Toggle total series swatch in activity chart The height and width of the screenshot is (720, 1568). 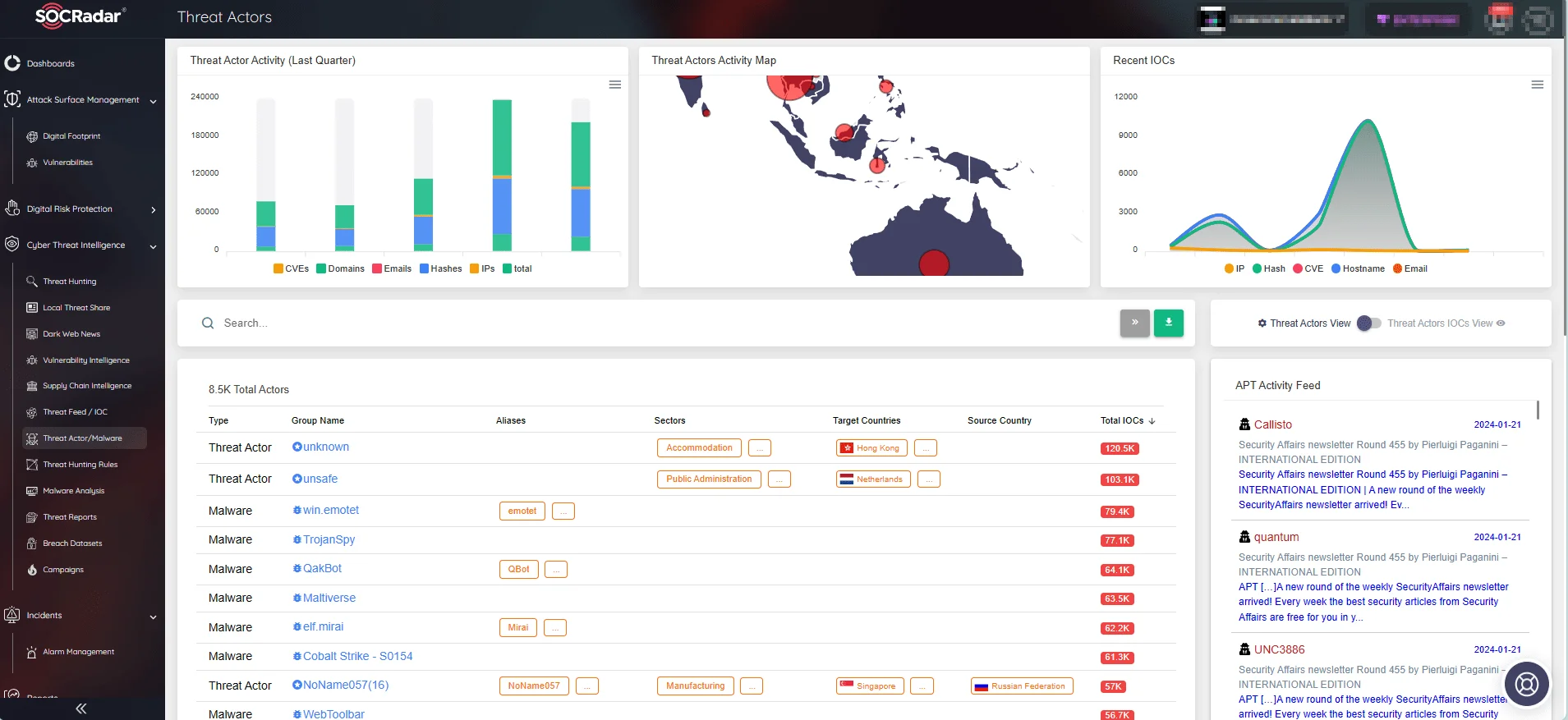(x=508, y=268)
